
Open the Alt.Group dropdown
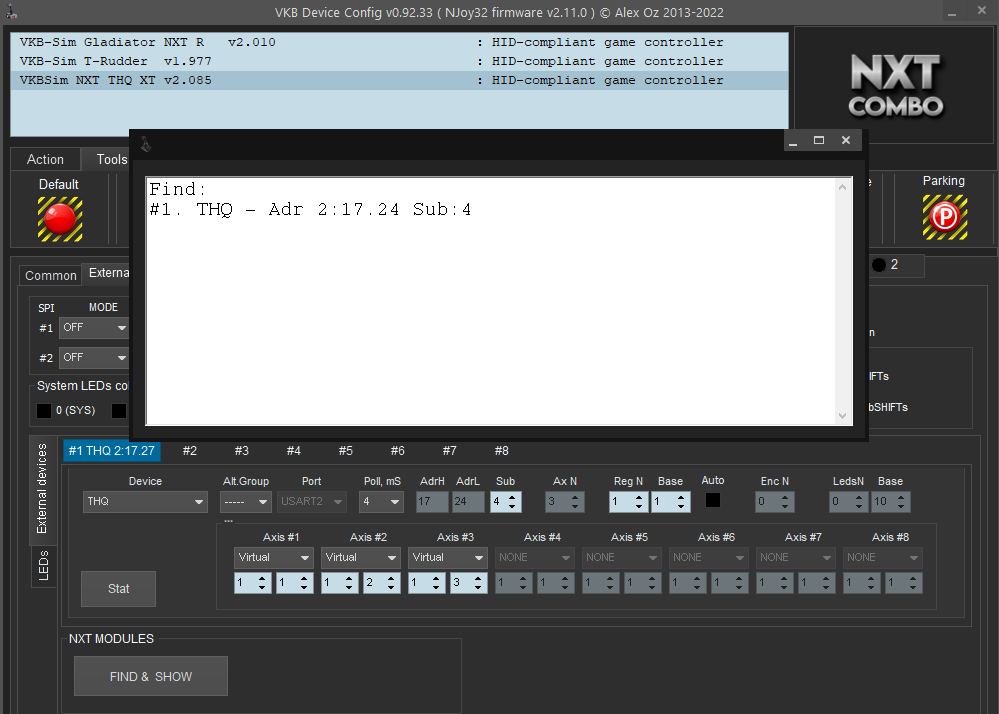(246, 502)
